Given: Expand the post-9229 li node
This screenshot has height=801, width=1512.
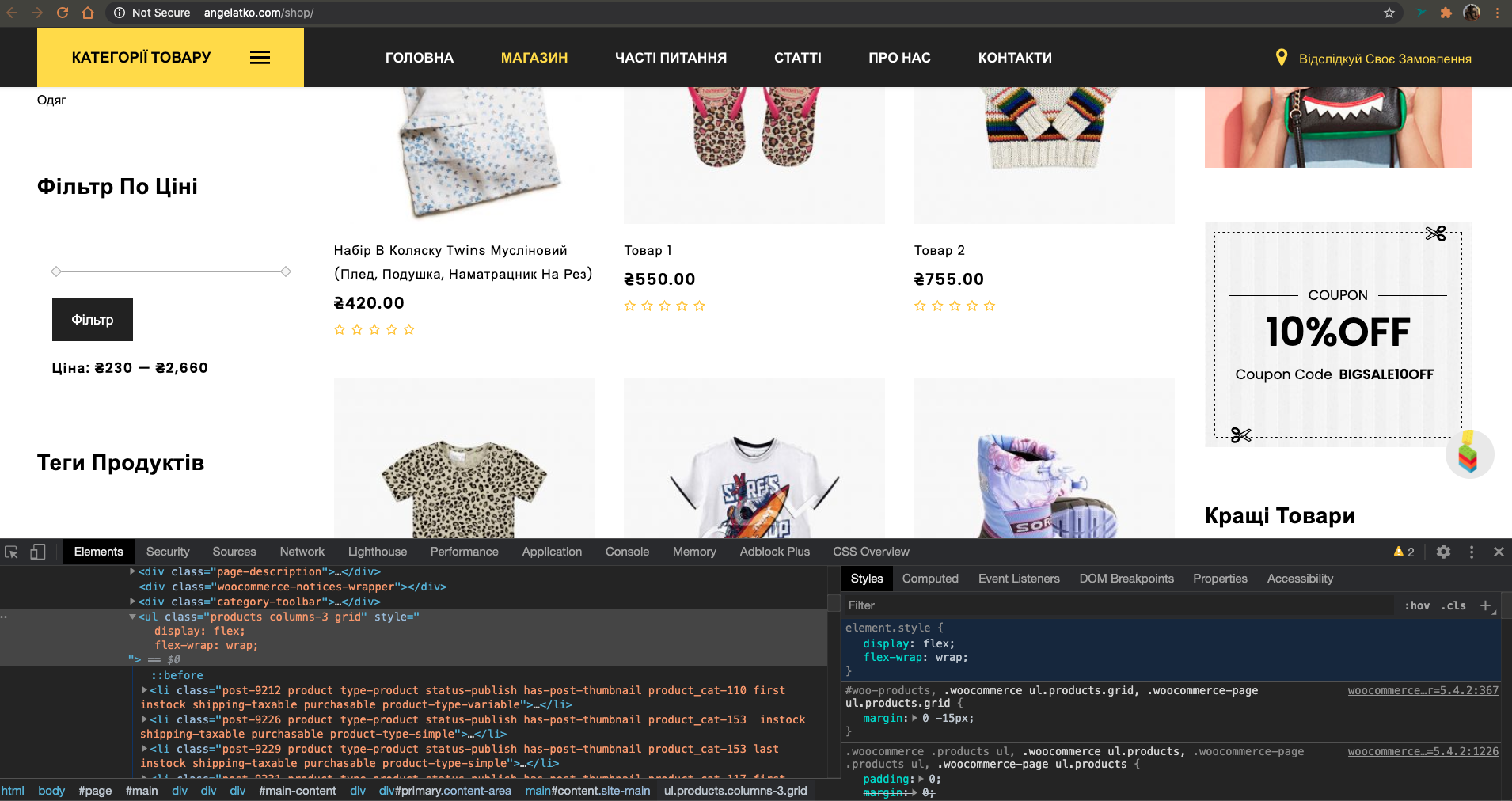Looking at the screenshot, I should tap(144, 749).
